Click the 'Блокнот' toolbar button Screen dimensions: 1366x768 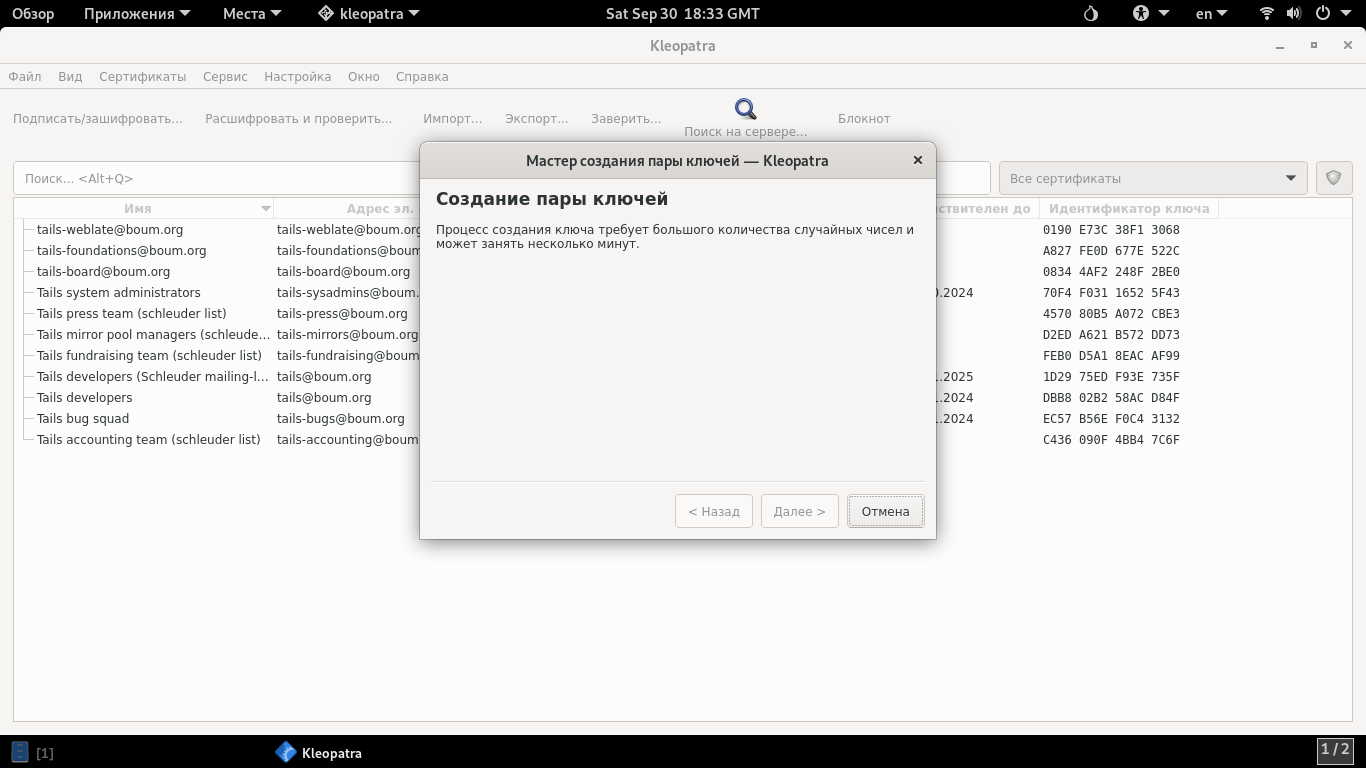[863, 118]
